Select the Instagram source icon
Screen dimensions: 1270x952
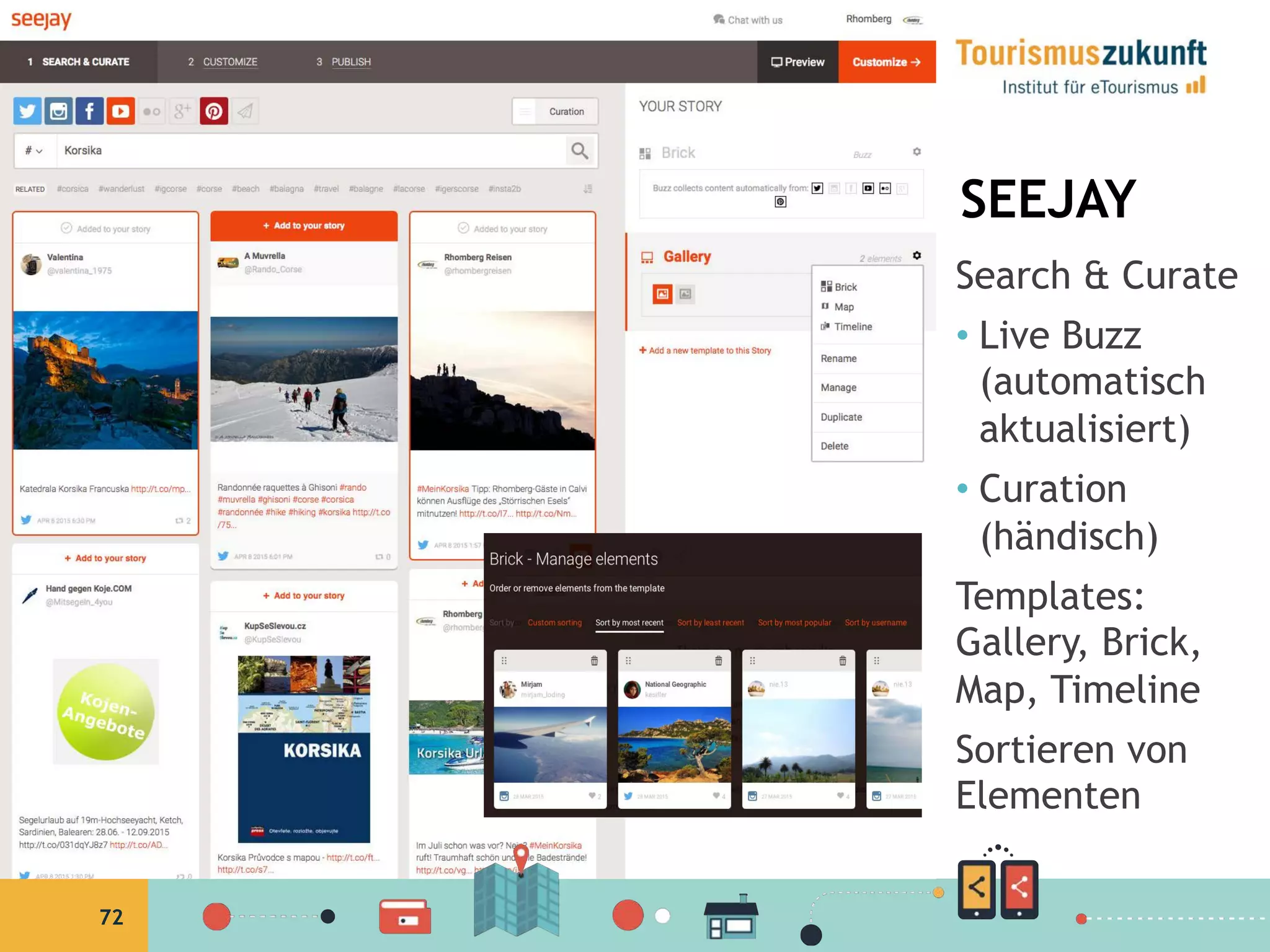pyautogui.click(x=58, y=112)
